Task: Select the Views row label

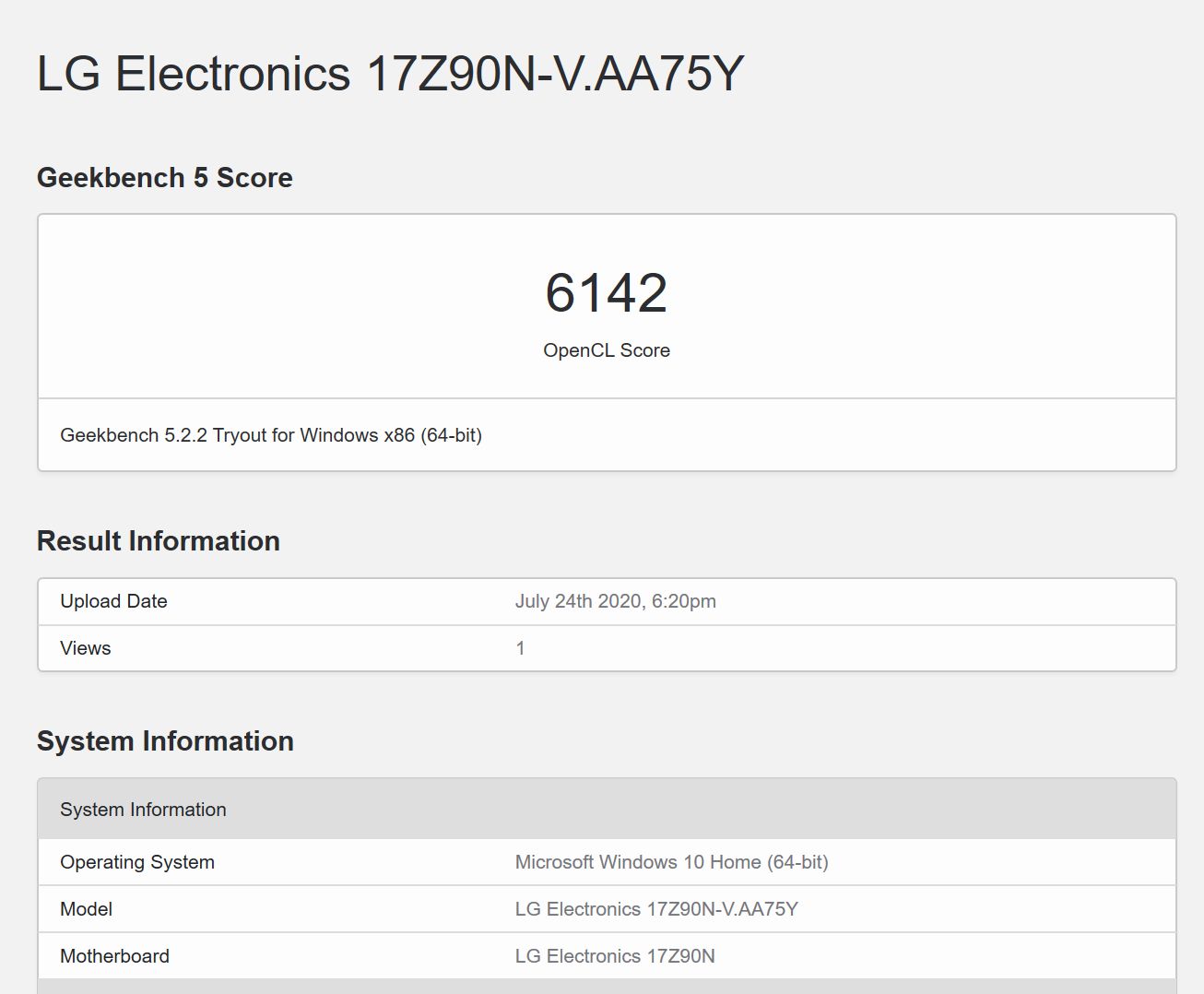Action: pos(85,648)
